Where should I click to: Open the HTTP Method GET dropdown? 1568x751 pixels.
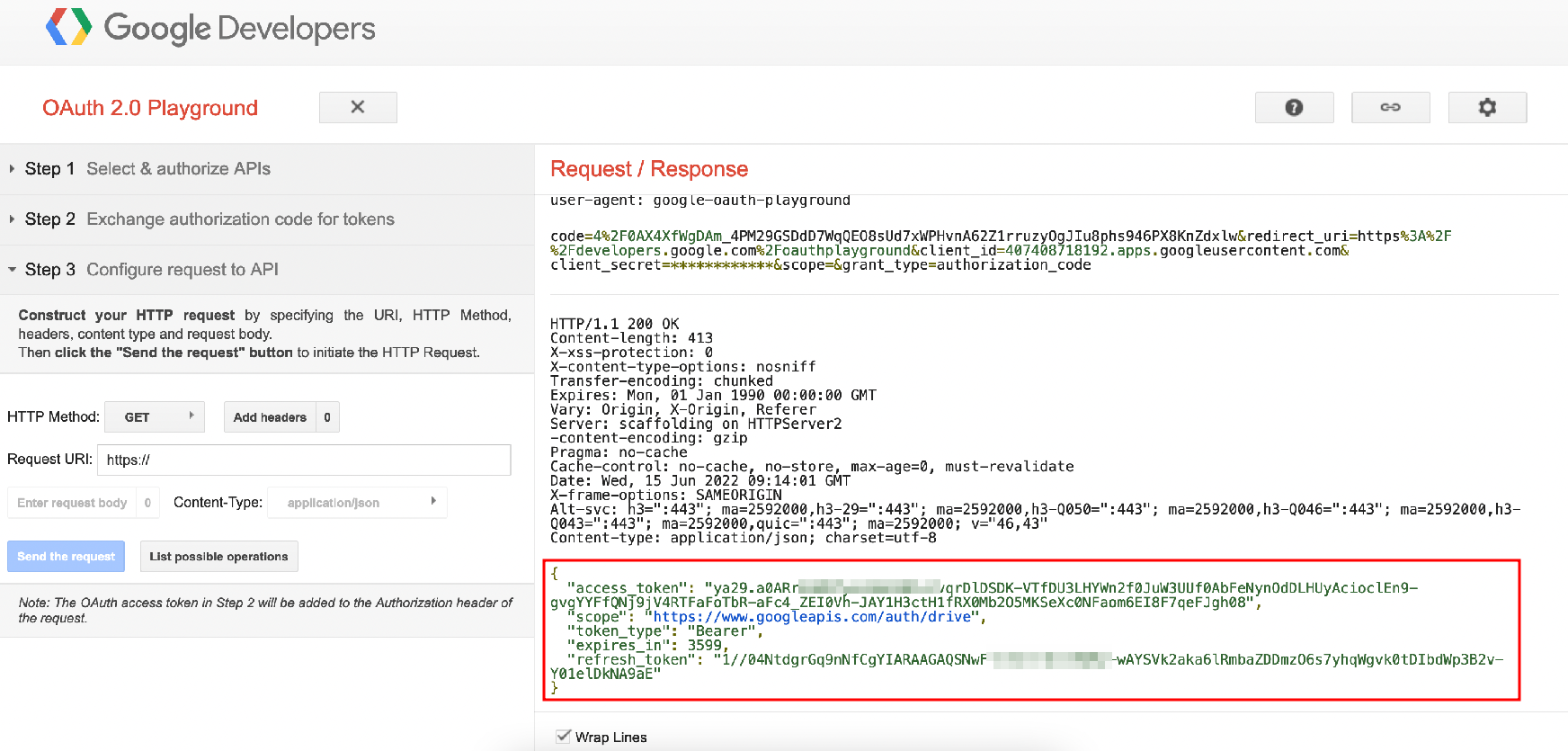pos(155,417)
